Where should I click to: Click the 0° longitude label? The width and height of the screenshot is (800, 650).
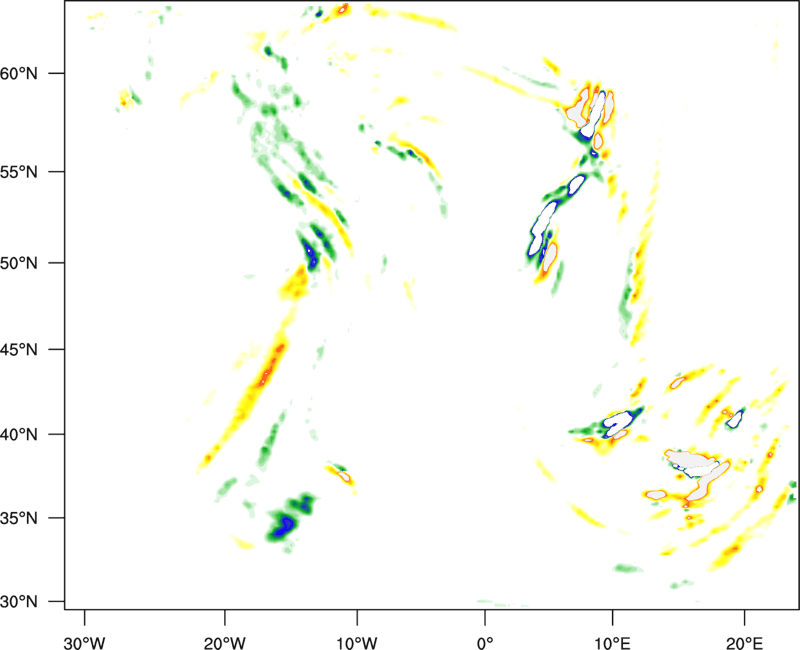click(485, 643)
